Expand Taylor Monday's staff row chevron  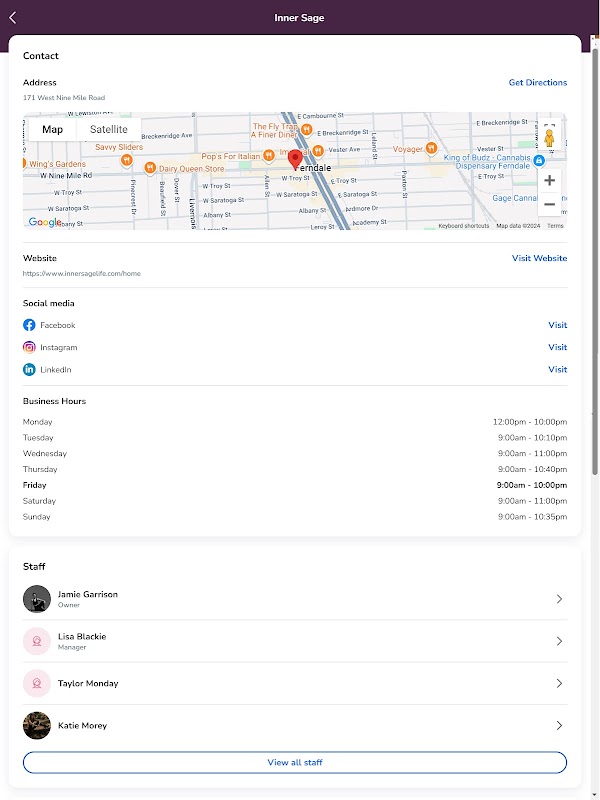tap(559, 683)
